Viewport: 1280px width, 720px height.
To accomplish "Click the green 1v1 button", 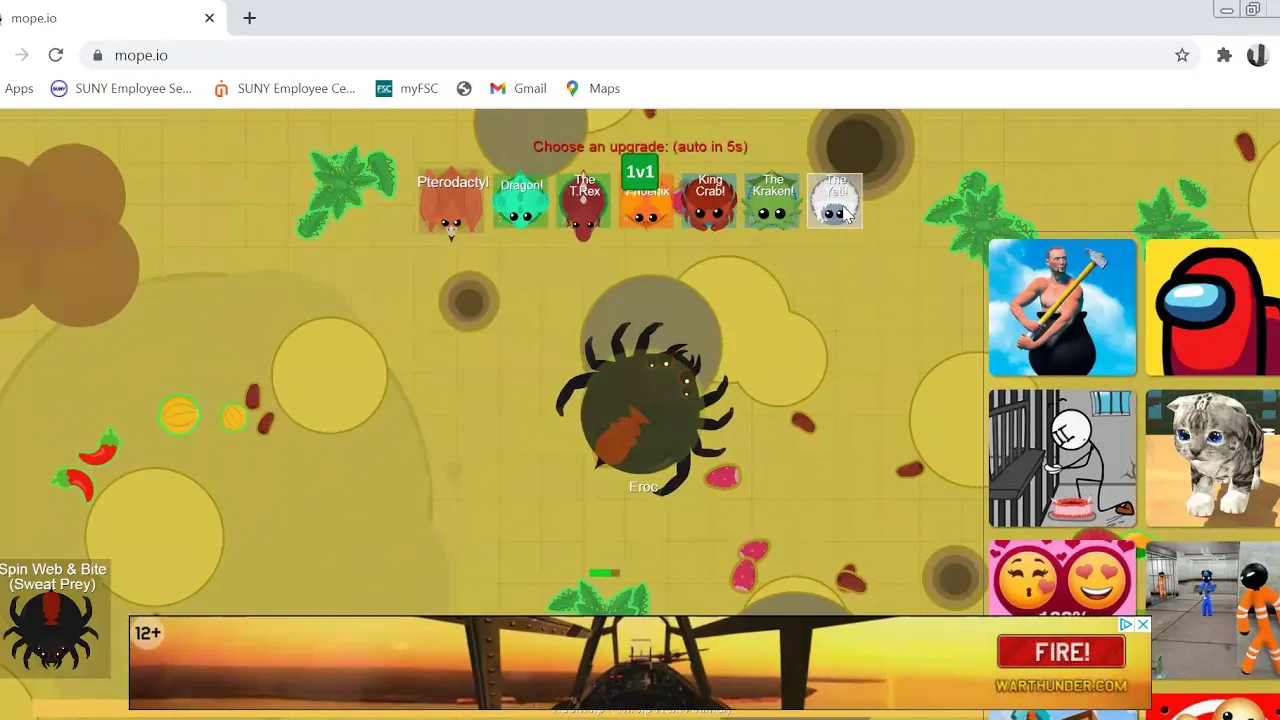I will click(640, 172).
